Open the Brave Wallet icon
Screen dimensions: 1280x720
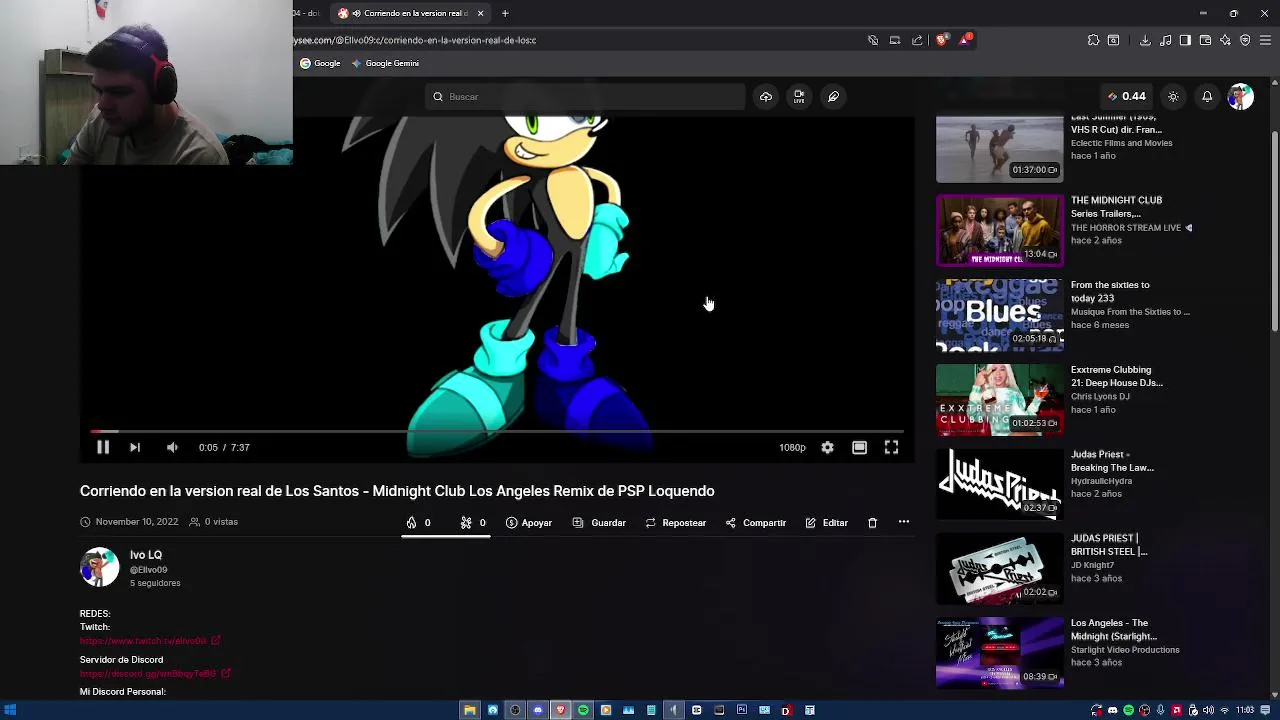point(1205,40)
